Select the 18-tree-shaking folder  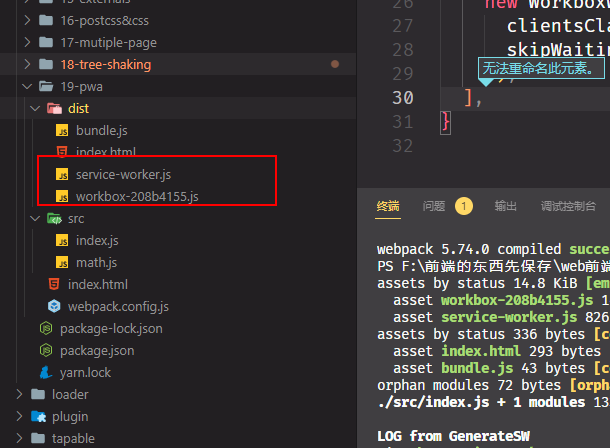[105, 64]
